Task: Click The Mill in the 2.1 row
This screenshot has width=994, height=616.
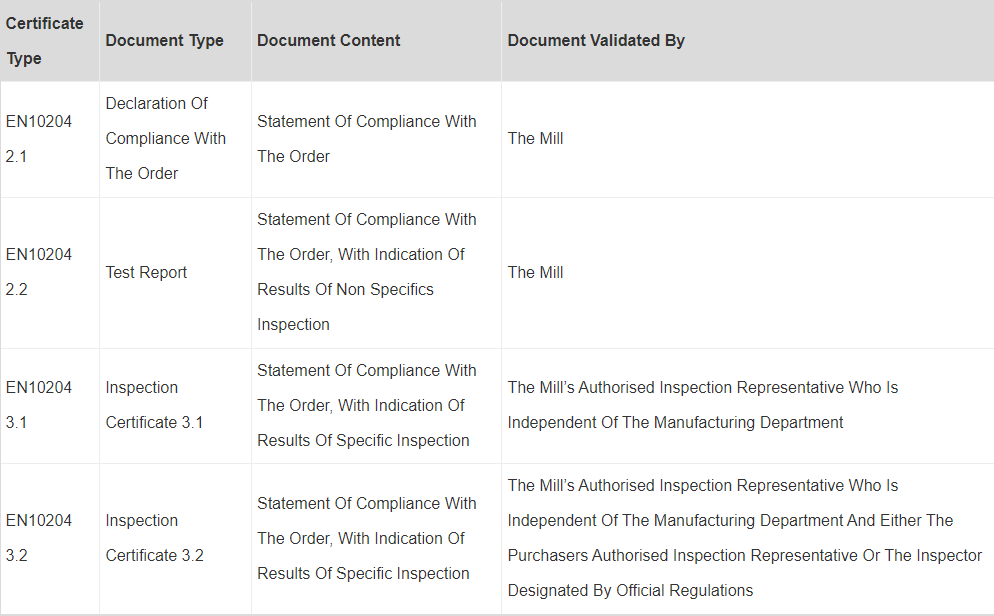Action: 535,139
